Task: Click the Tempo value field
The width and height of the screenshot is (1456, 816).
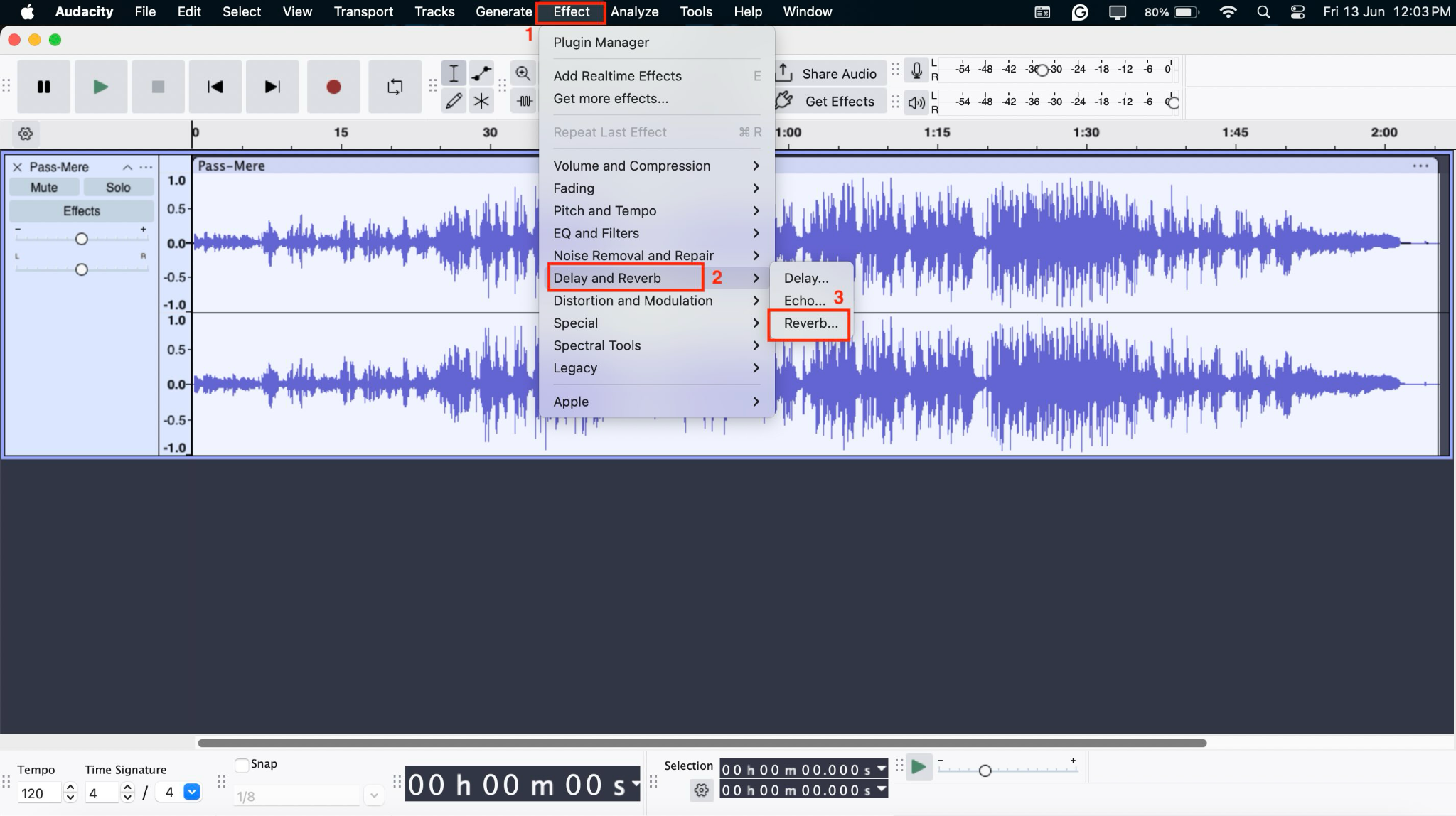Action: point(40,793)
